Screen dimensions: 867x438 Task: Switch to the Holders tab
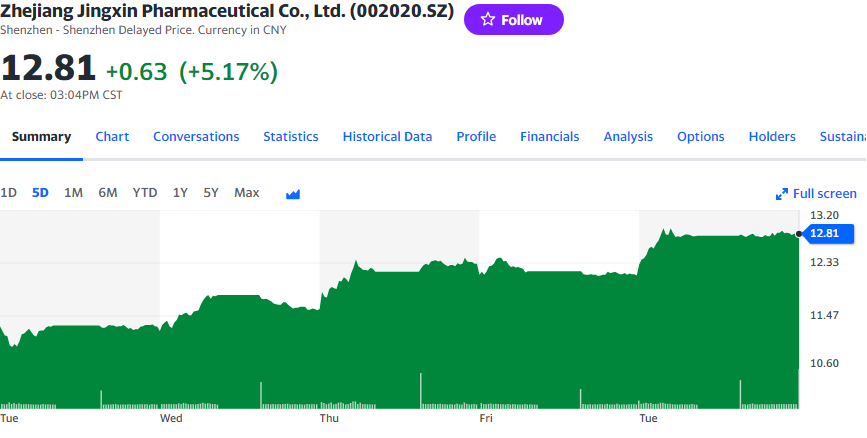[x=772, y=137]
